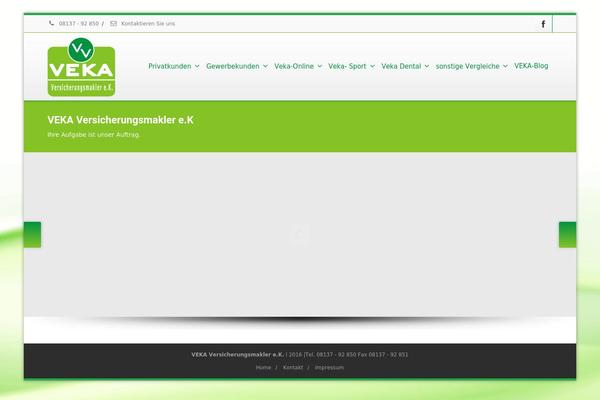Click the footer text VEKA Versicherungsmakler e.K.
The width and height of the screenshot is (600, 400).
pyautogui.click(x=238, y=355)
